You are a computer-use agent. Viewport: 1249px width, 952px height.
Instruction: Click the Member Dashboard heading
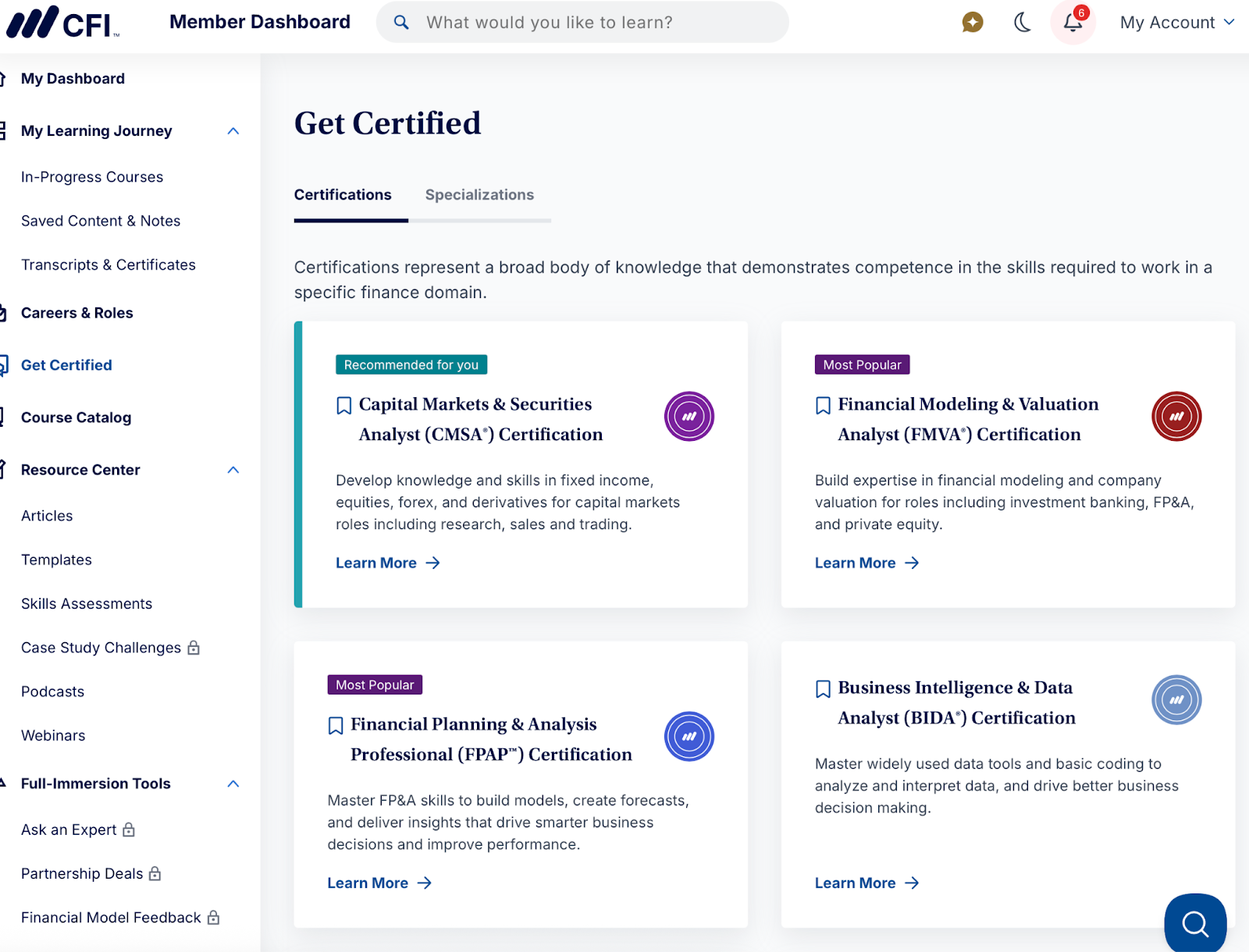click(x=260, y=22)
